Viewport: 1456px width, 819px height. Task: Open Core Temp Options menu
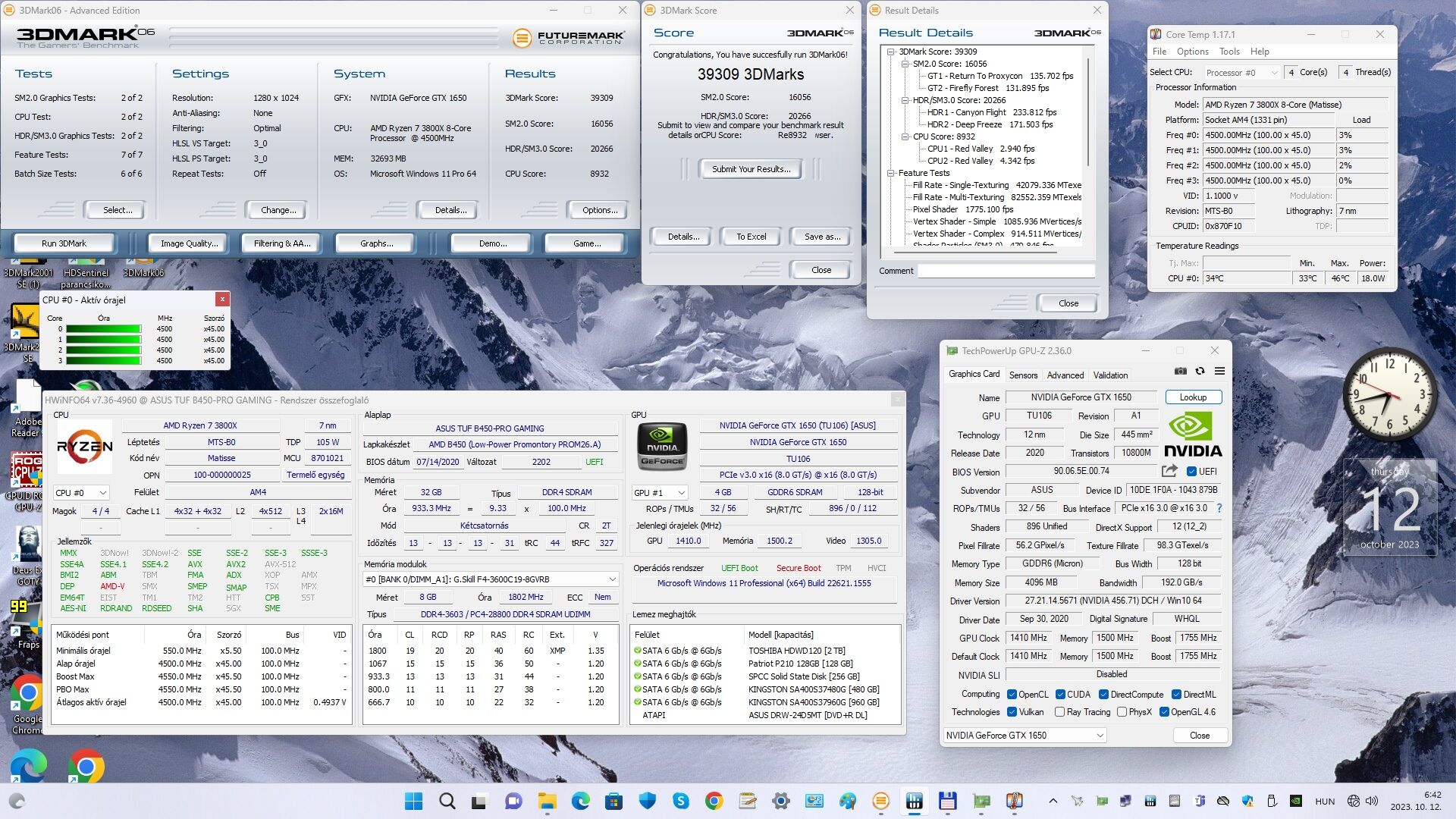(x=1193, y=52)
